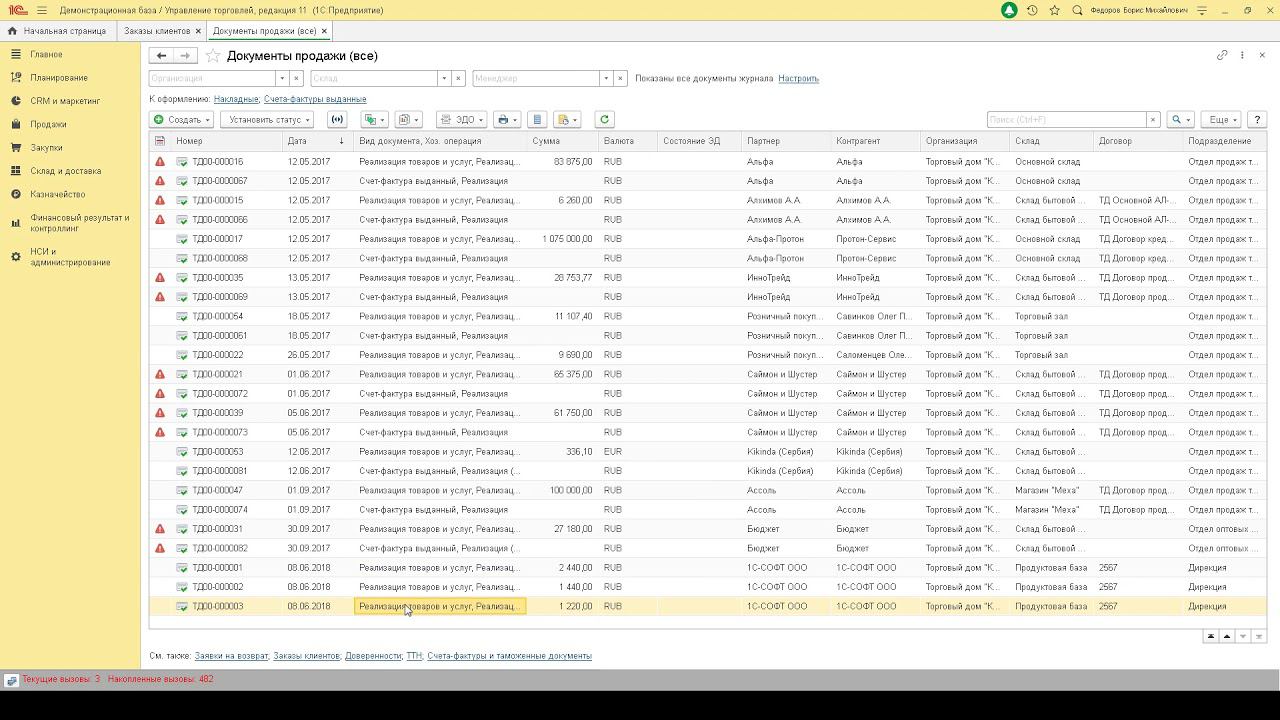Click the global search magnifier icon

1077,10
